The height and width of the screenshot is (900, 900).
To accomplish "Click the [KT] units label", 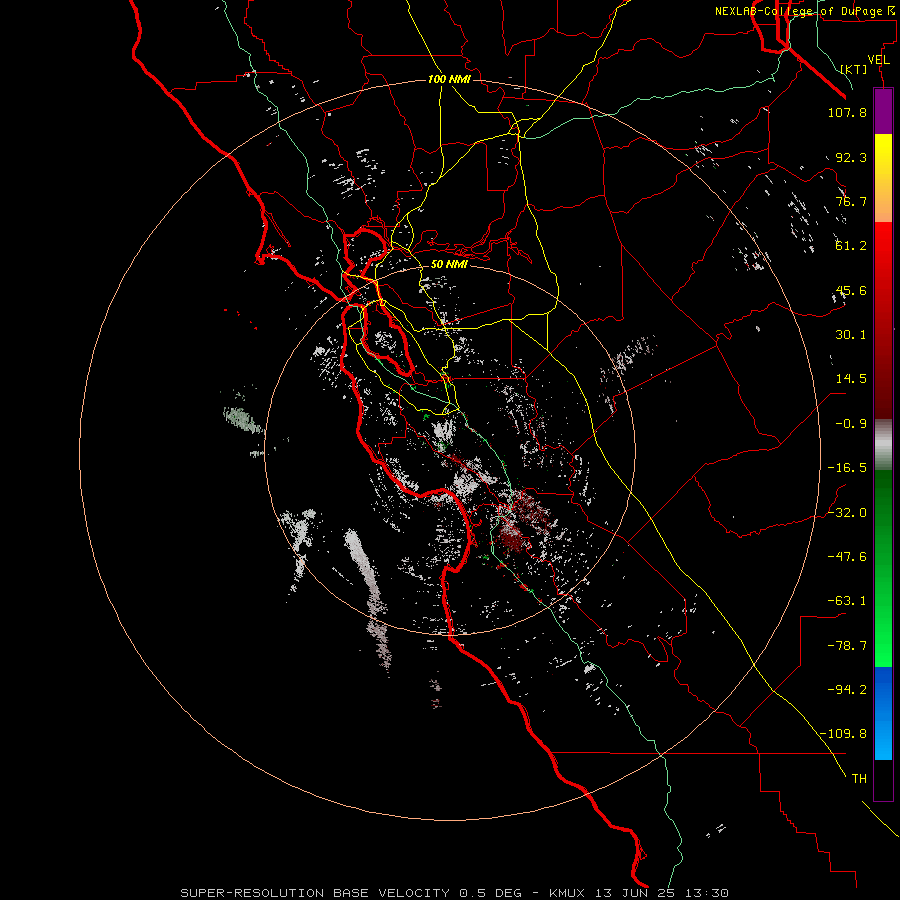I will pos(854,69).
